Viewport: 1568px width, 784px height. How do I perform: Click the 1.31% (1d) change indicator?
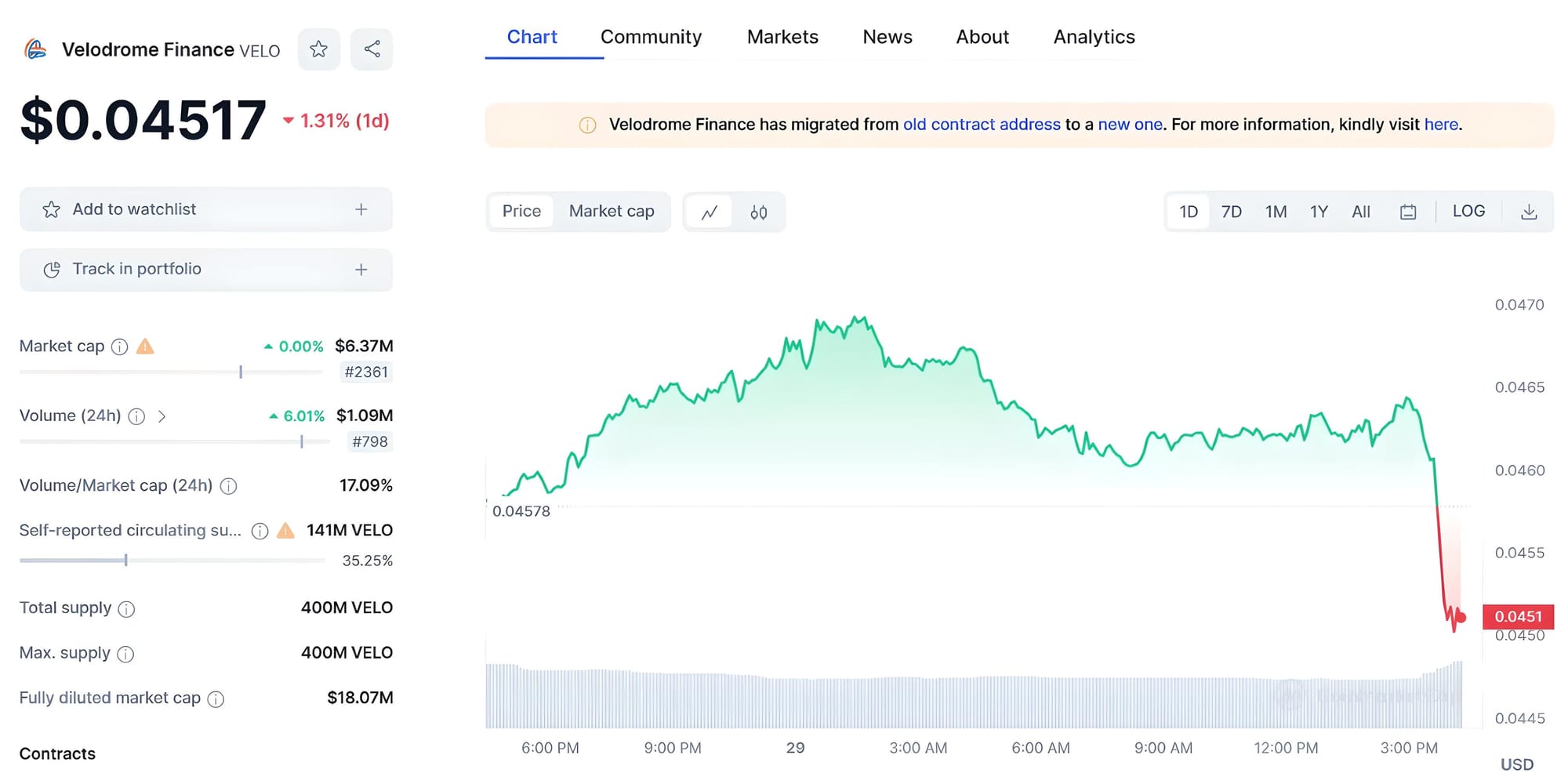point(336,121)
